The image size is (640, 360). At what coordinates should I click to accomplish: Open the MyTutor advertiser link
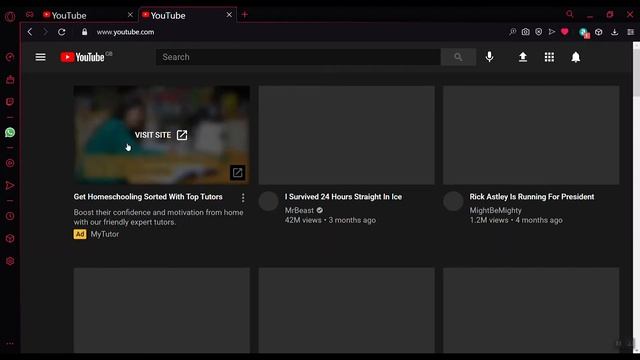[x=105, y=234]
